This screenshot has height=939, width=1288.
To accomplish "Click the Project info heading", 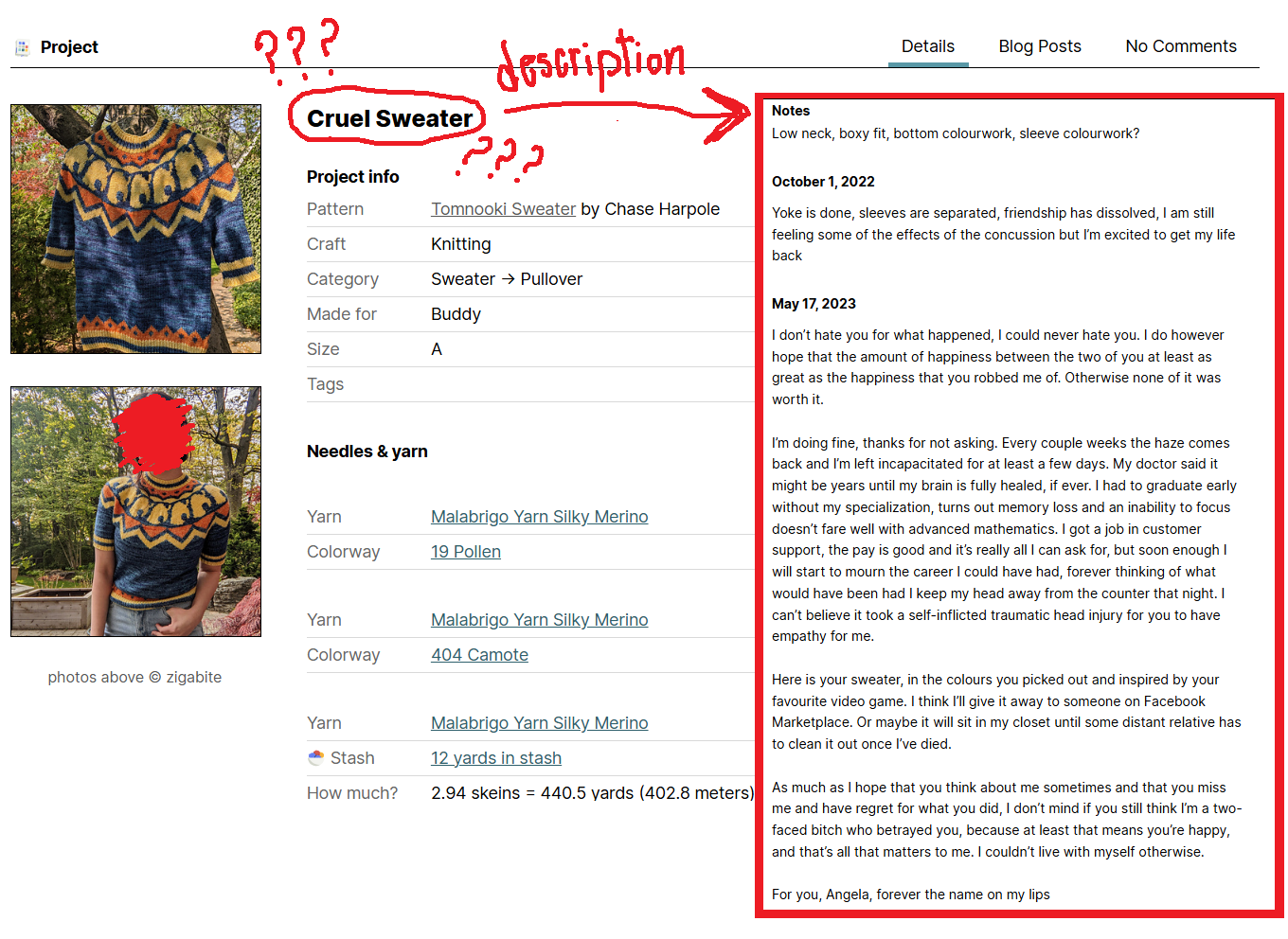I will pos(353,177).
